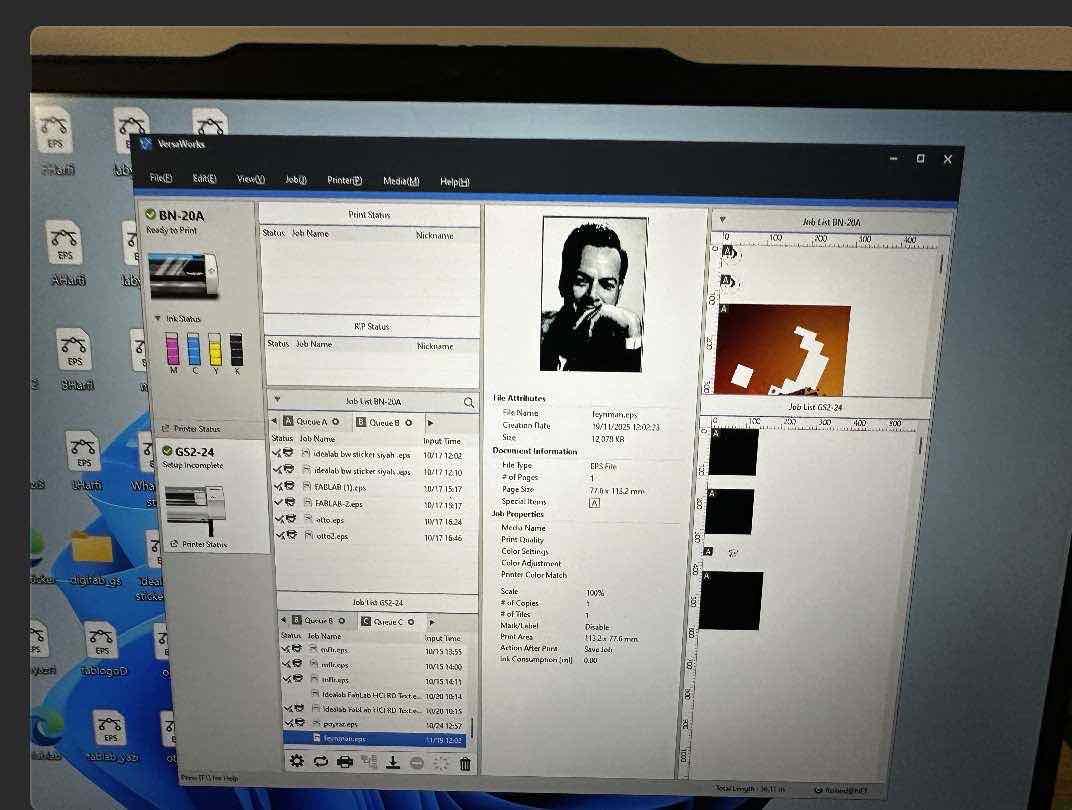
Task: Click the BN-20A printer name heading
Action: coord(181,215)
